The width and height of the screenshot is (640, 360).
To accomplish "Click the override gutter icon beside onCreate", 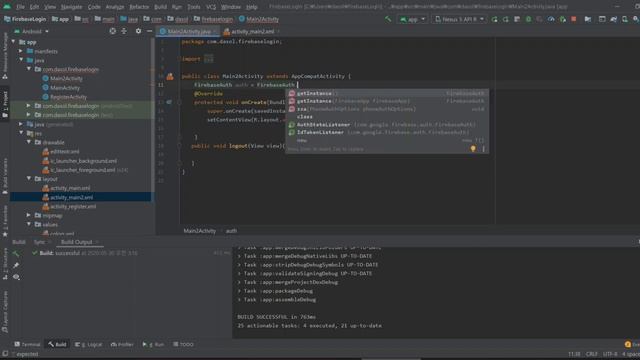I will point(169,102).
